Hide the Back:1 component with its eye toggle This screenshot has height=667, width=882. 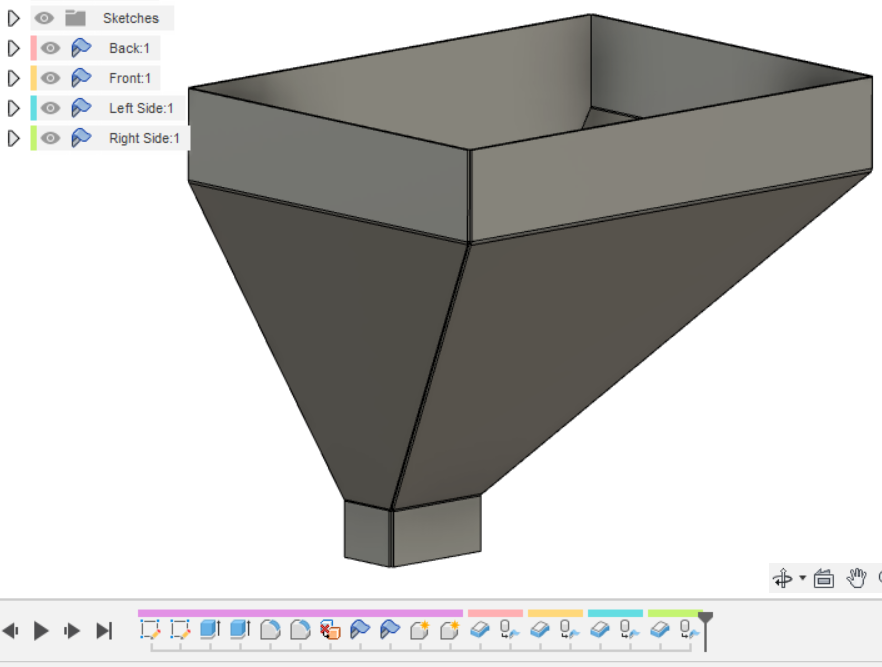[49, 48]
